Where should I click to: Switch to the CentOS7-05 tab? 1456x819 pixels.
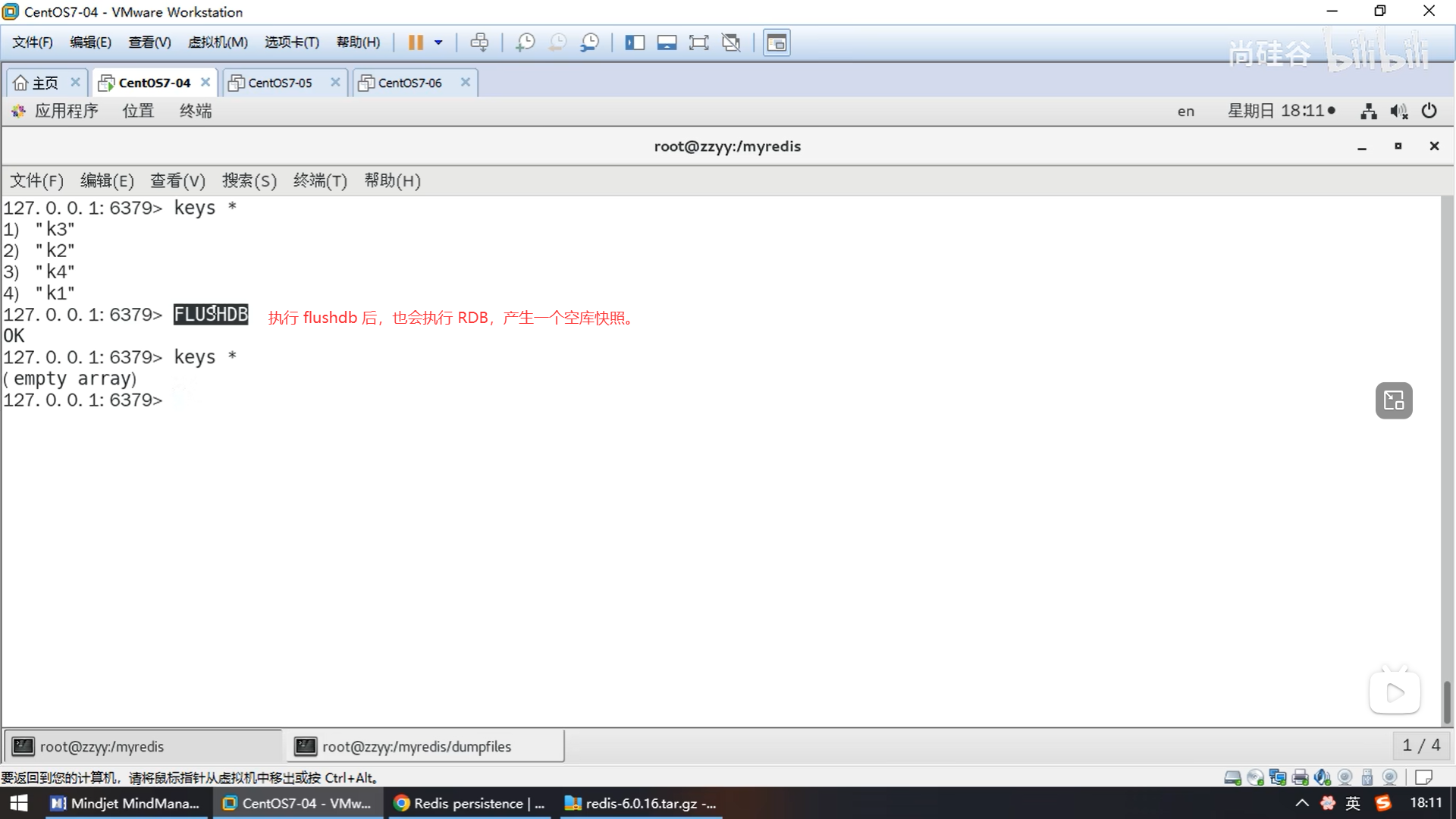click(280, 83)
